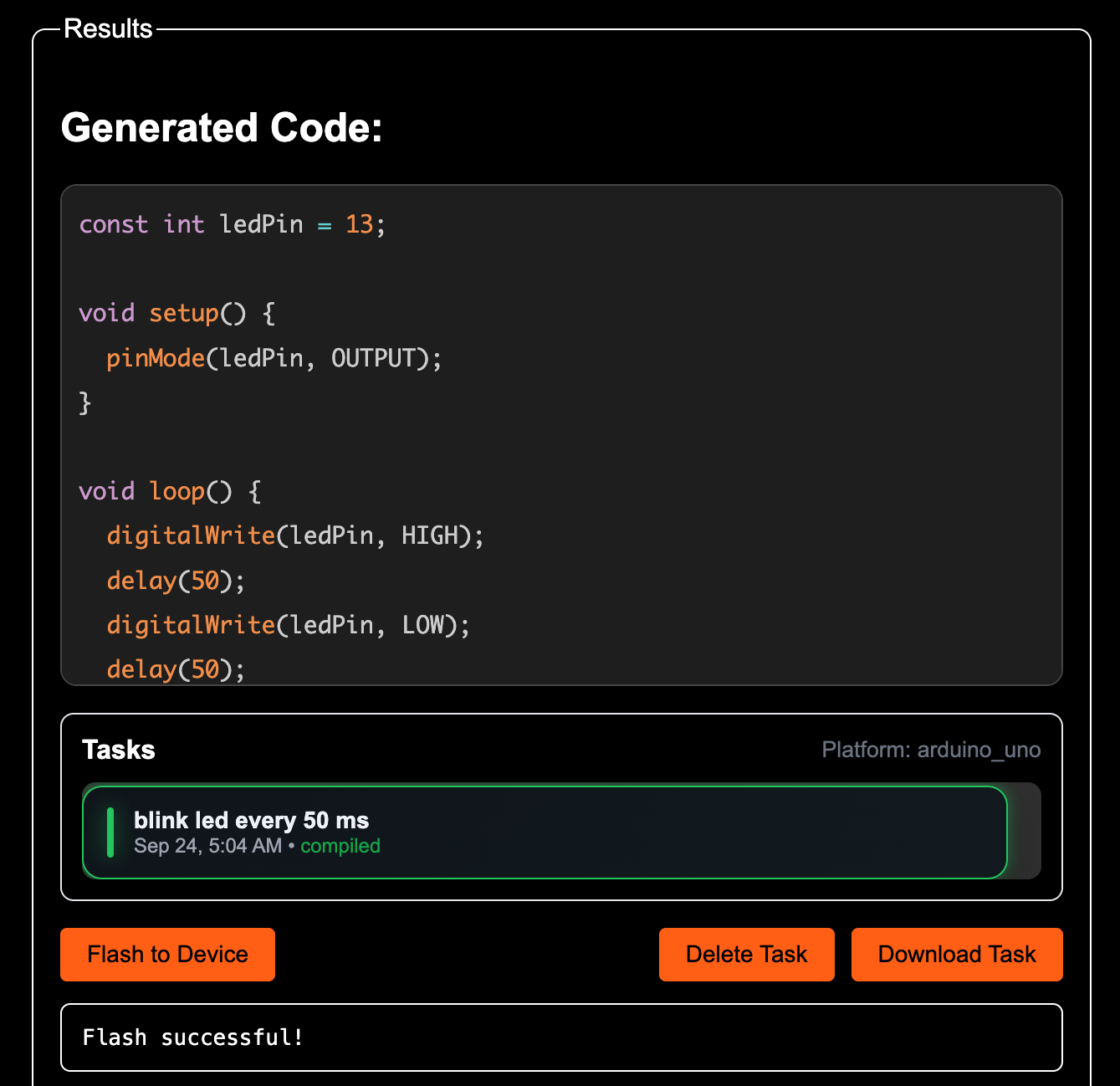Click the 'Generated Code:' heading

(x=222, y=128)
